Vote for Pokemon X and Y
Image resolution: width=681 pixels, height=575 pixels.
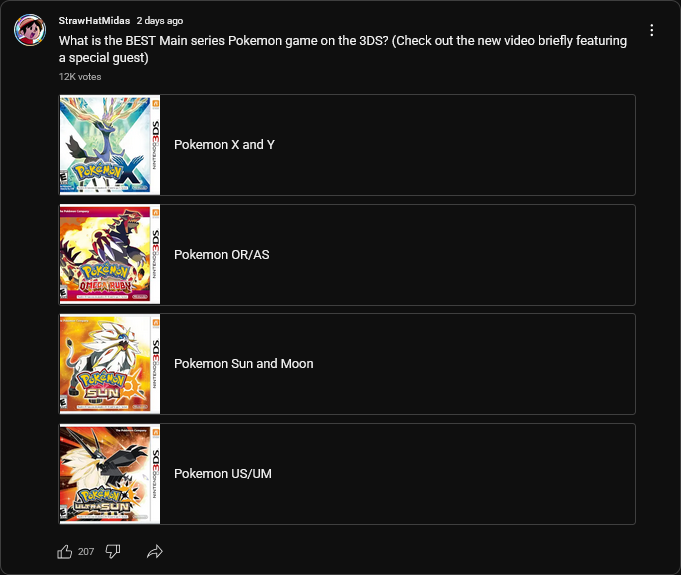click(x=347, y=145)
